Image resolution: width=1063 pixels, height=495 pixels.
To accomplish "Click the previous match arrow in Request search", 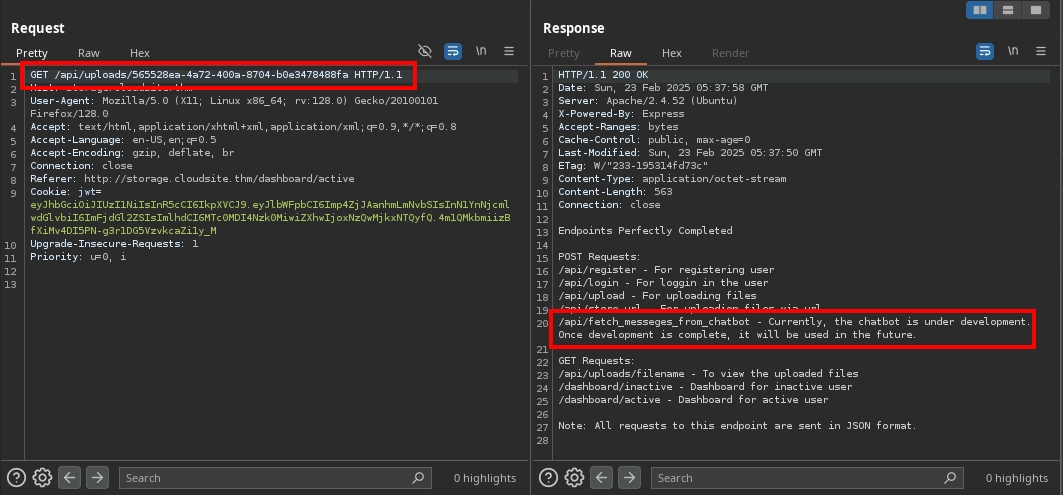I will [x=69, y=478].
